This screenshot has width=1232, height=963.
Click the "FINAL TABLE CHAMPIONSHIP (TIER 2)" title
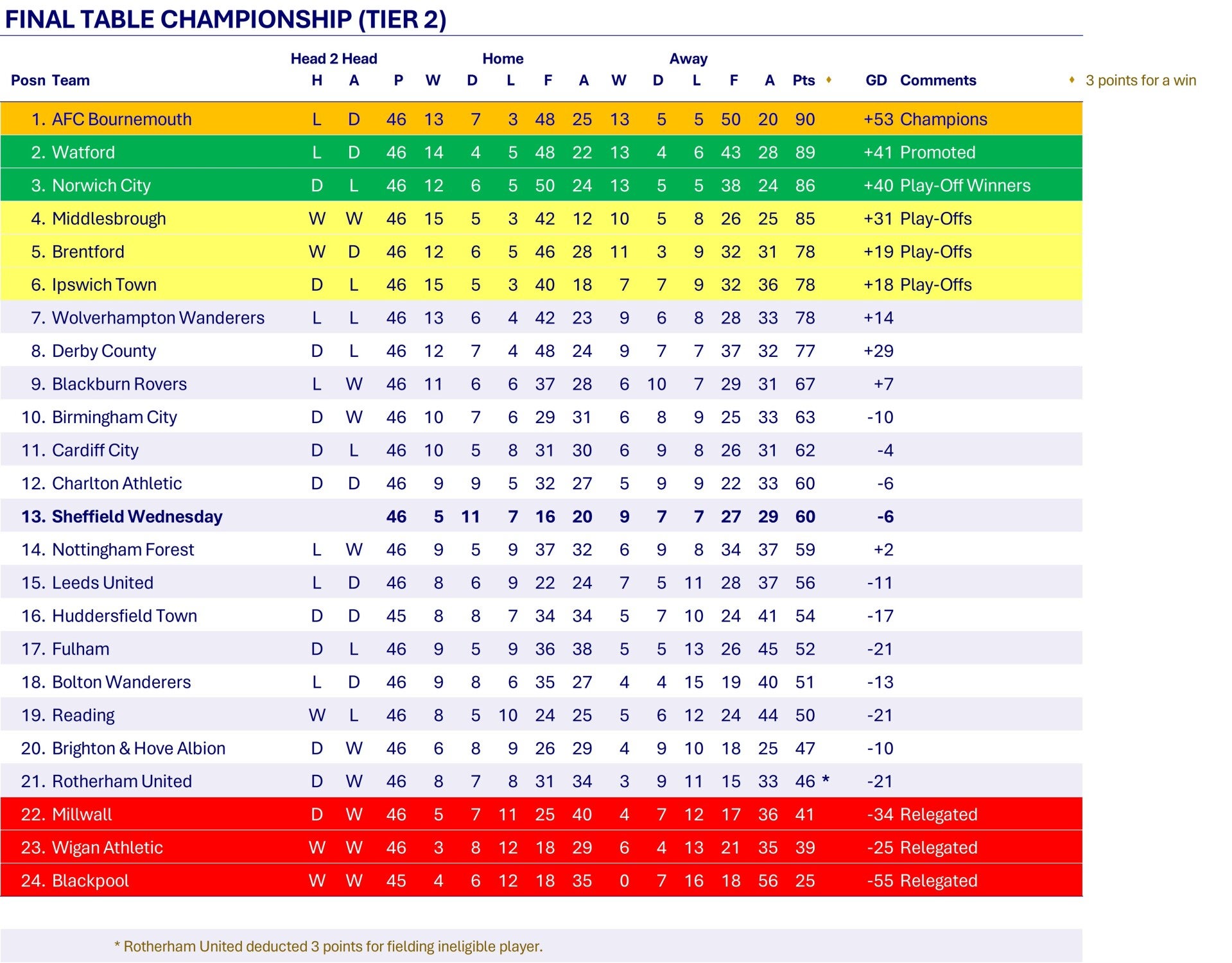[x=225, y=19]
